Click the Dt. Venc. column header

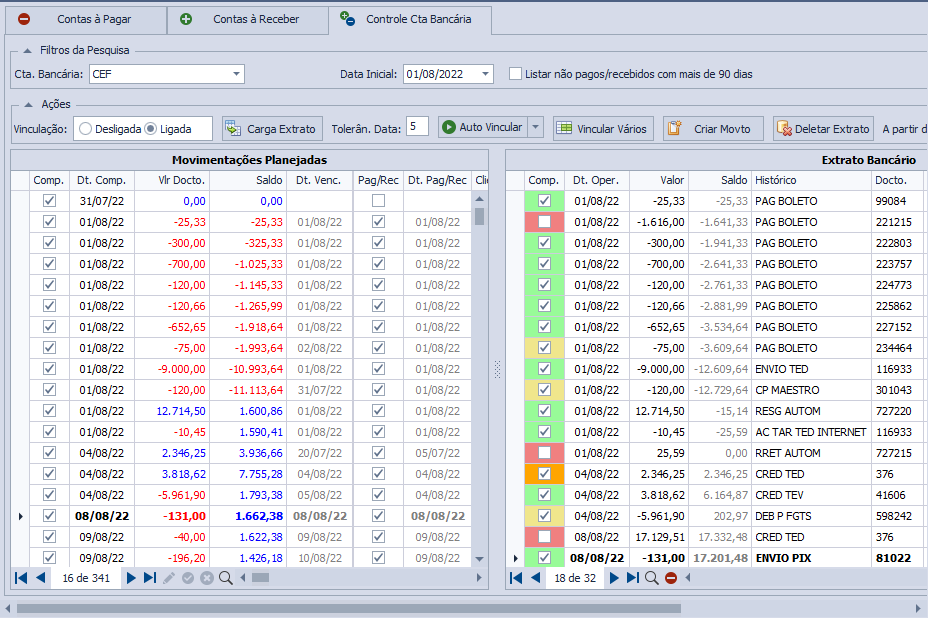tap(320, 180)
